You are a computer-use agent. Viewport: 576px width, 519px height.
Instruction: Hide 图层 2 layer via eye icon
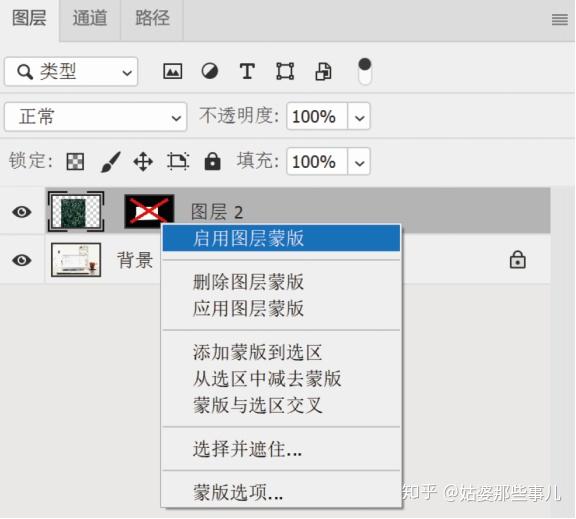[x=22, y=212]
